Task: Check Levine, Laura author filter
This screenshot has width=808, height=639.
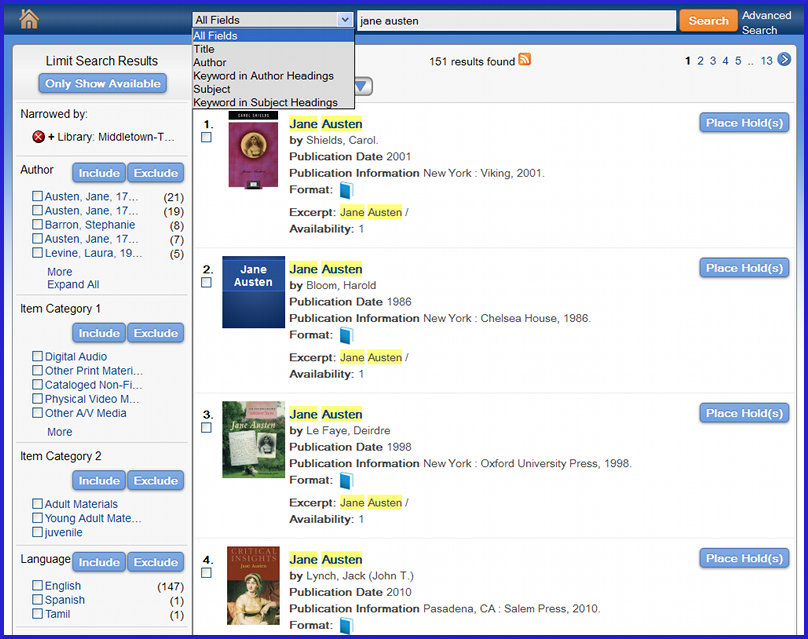Action: 37,253
